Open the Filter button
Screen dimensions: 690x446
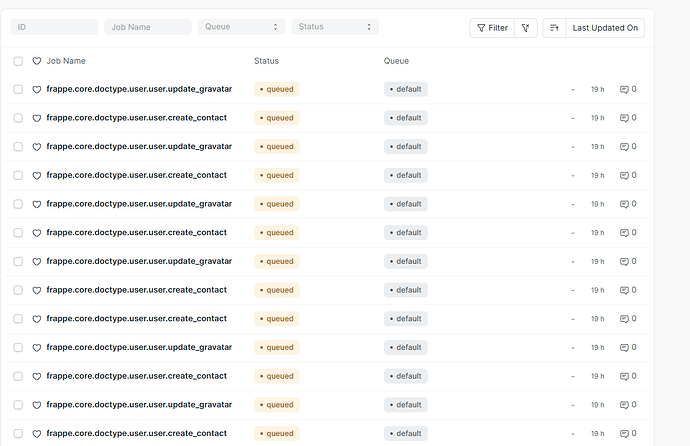[x=492, y=28]
